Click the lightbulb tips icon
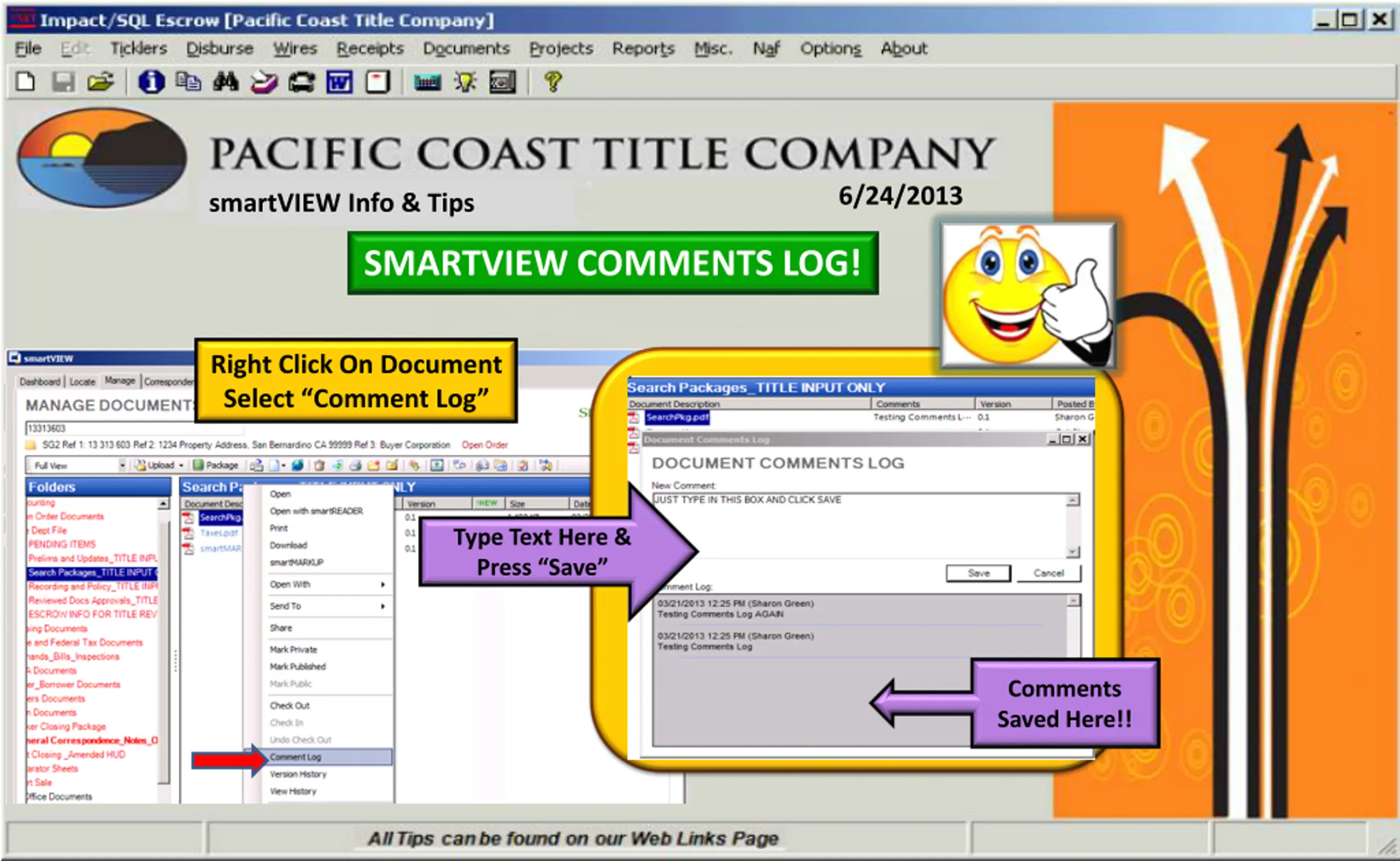The height and width of the screenshot is (861, 1400). pyautogui.click(x=465, y=82)
